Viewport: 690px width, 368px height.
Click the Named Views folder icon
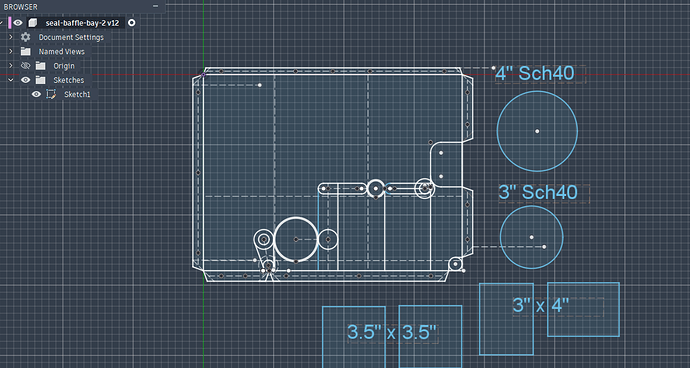pos(26,52)
